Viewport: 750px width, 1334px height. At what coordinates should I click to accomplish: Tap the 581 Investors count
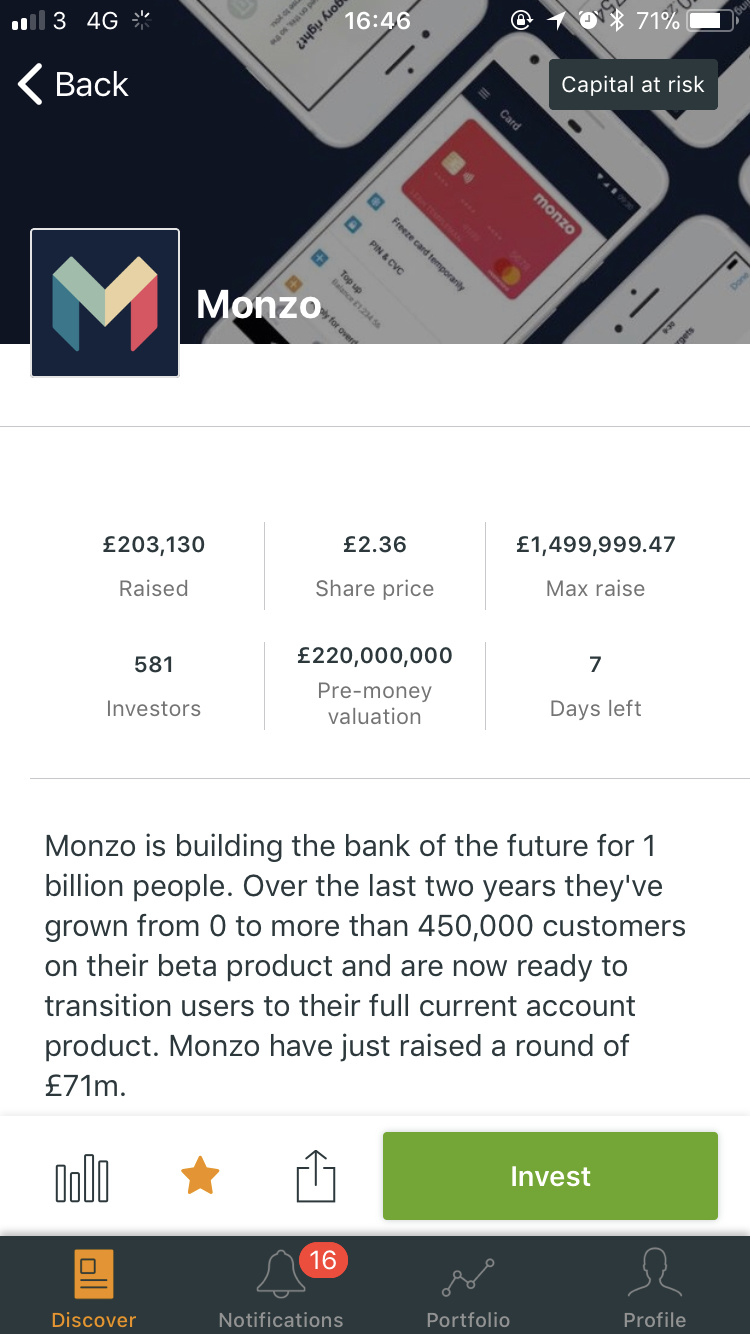pos(154,665)
